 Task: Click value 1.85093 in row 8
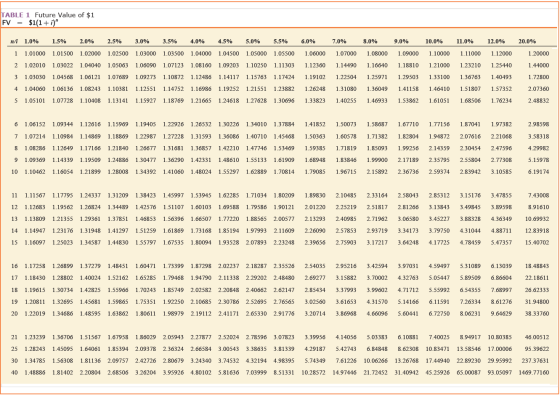[x=377, y=148]
